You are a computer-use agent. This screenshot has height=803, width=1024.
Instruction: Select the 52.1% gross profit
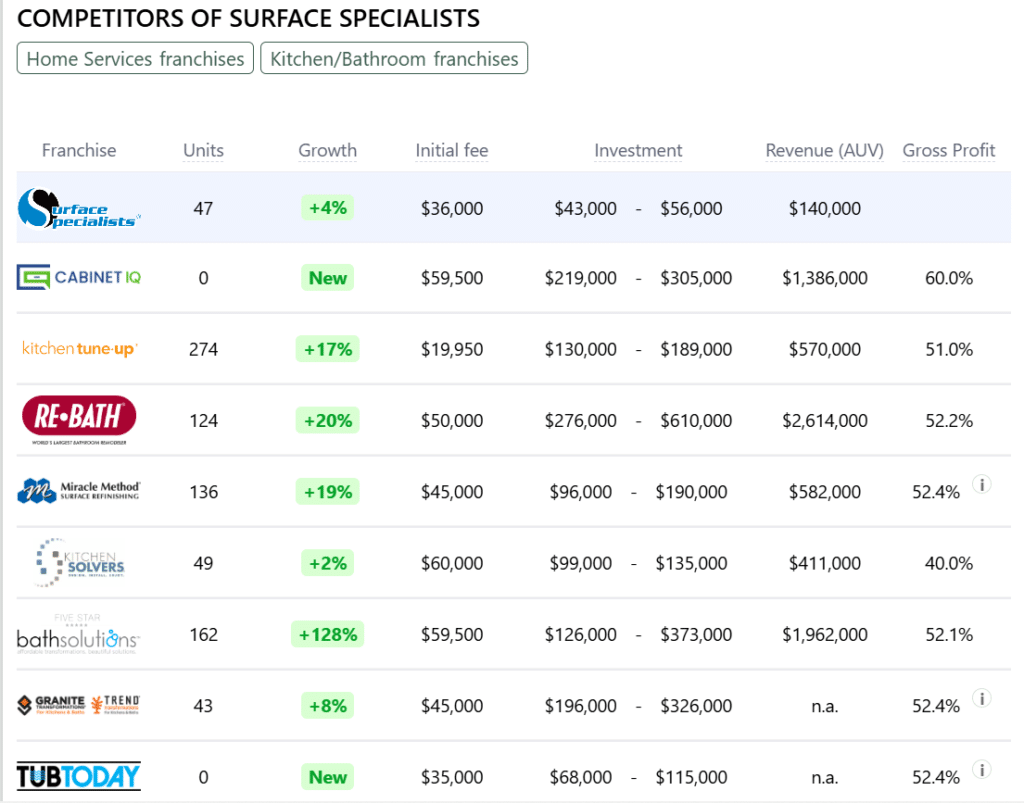pos(948,635)
